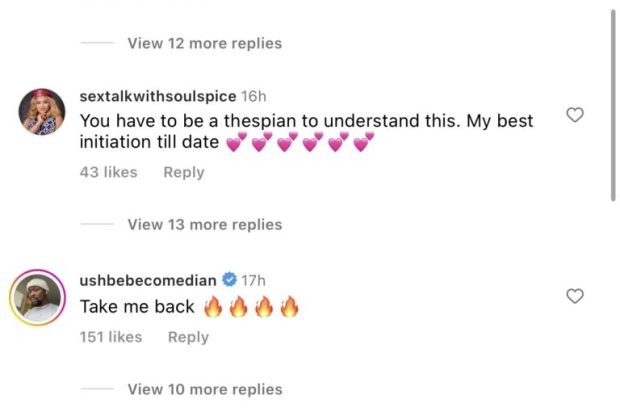Expand View 12 more replies
This screenshot has width=620, height=420.
click(x=204, y=43)
